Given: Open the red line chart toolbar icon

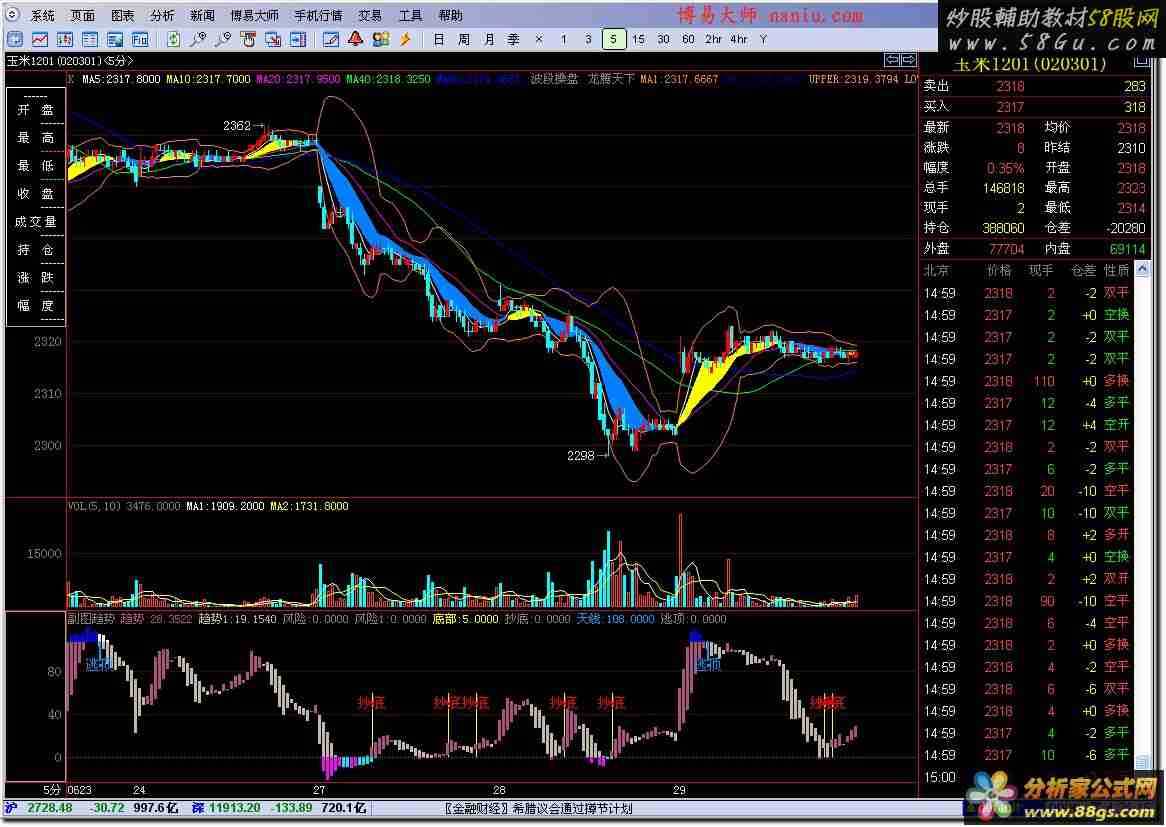Looking at the screenshot, I should click(x=40, y=39).
